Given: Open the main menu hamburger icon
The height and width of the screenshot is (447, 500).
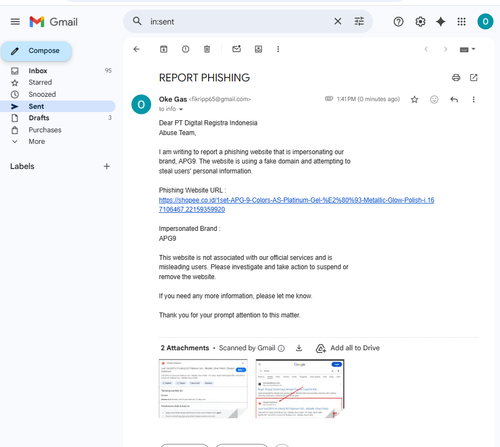Looking at the screenshot, I should tap(15, 22).
